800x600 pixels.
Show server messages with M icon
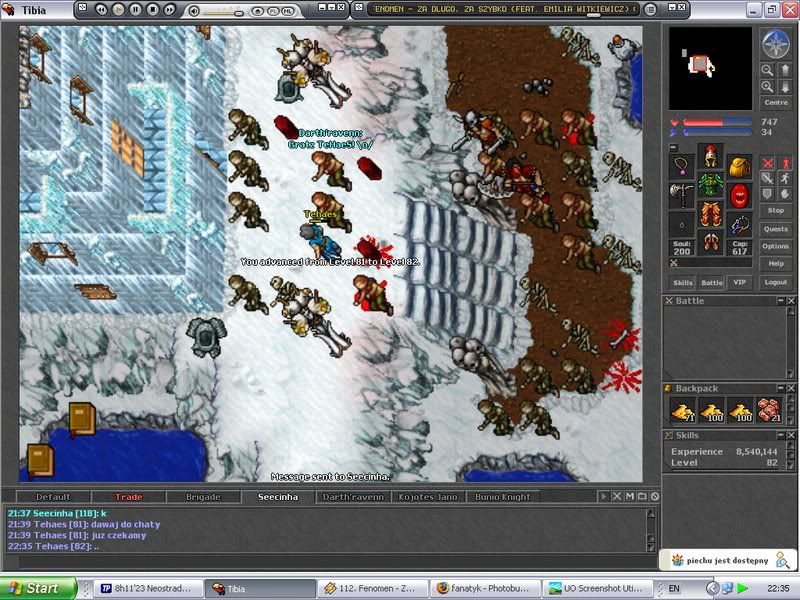[x=630, y=496]
